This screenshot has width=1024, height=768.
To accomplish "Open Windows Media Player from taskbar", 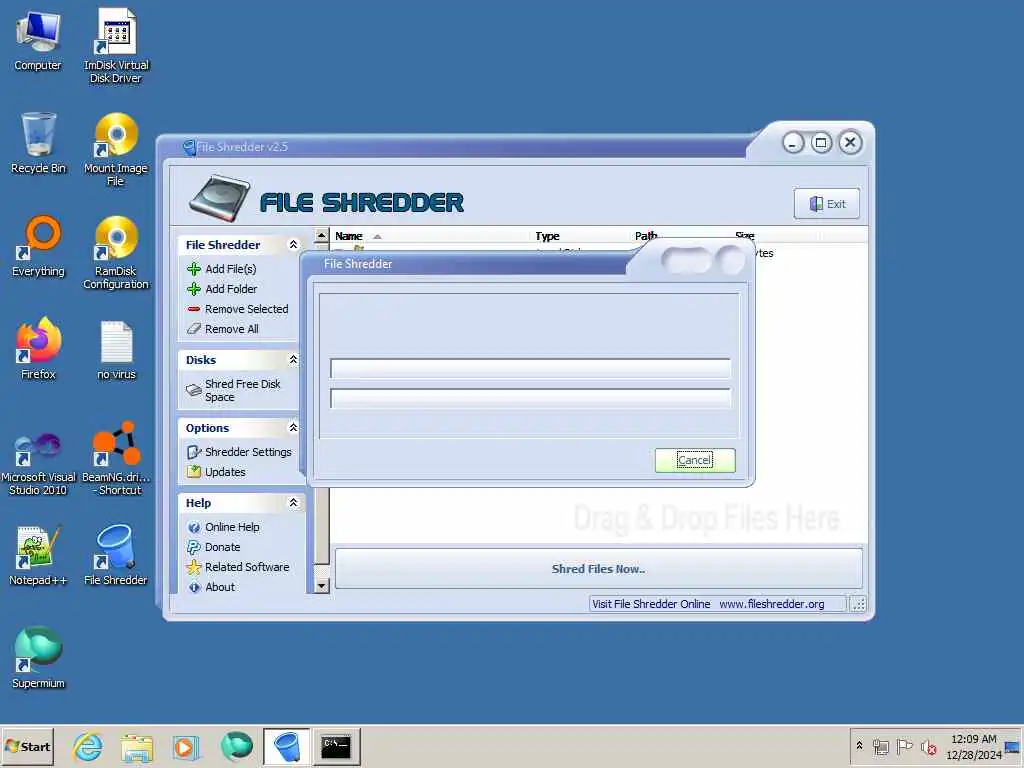I will pos(185,746).
